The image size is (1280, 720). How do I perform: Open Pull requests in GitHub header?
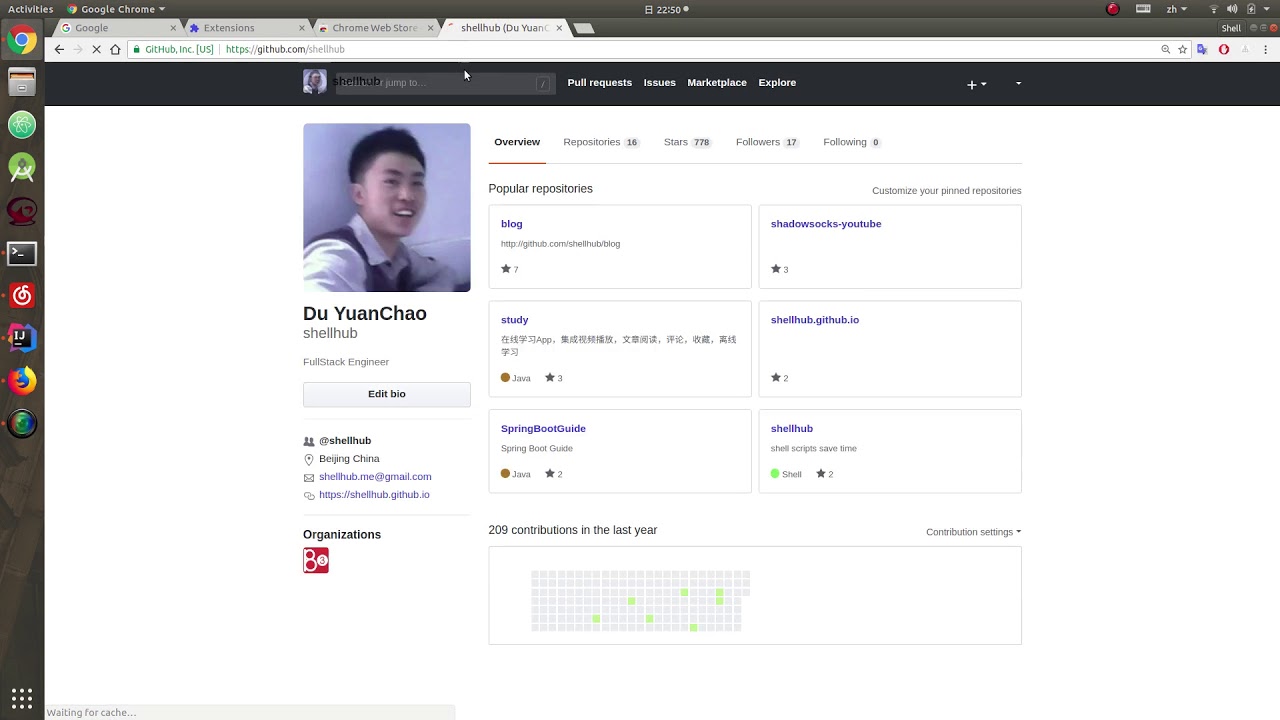tap(599, 83)
